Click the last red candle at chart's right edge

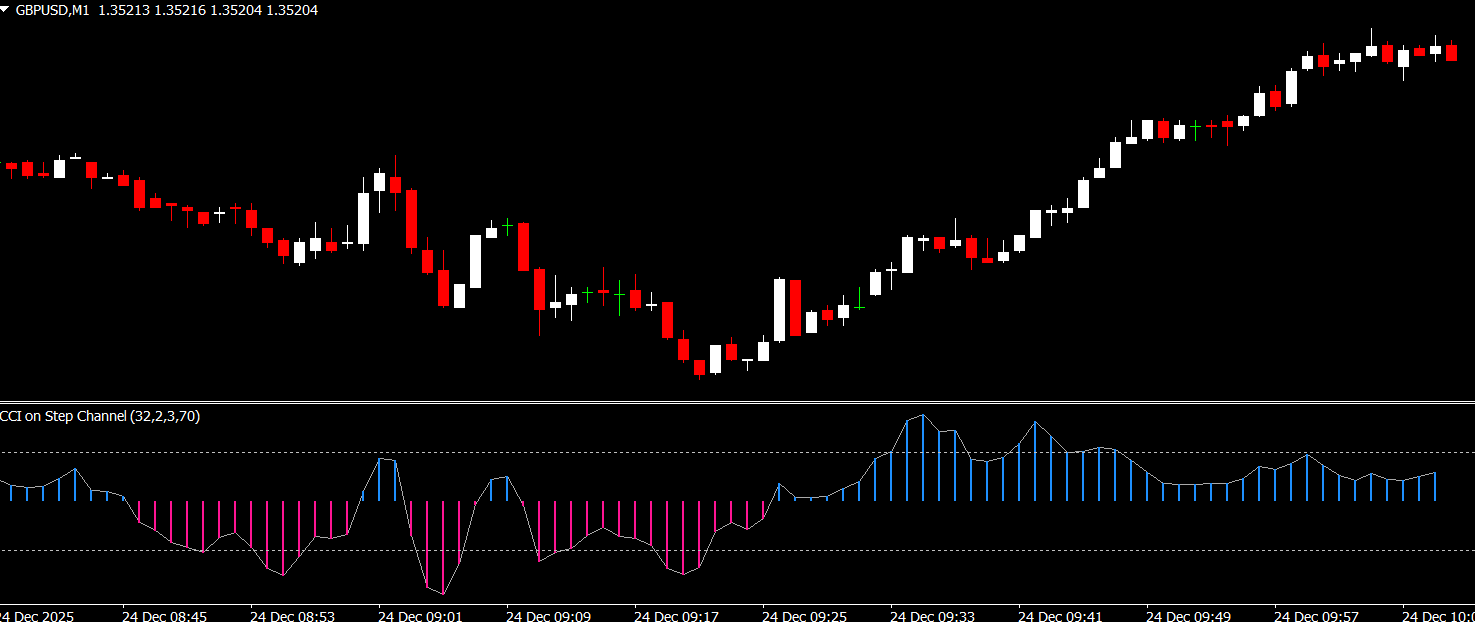point(1451,53)
